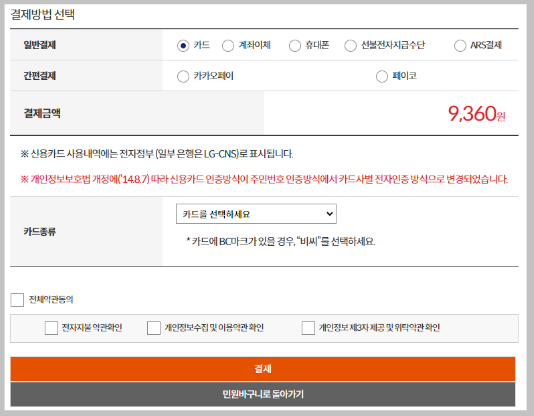Click 민원바구니로 돌아가기 button
This screenshot has height=416, width=534.
tap(263, 394)
